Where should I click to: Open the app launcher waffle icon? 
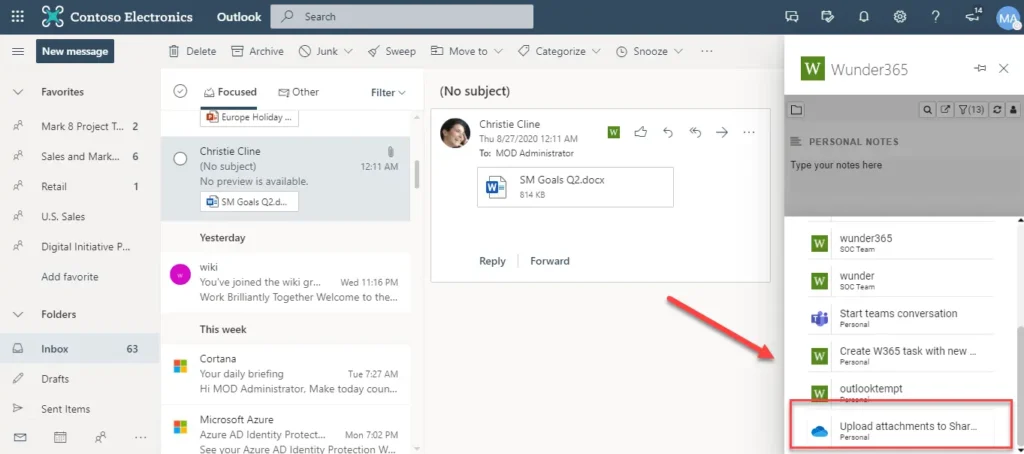tap(17, 17)
